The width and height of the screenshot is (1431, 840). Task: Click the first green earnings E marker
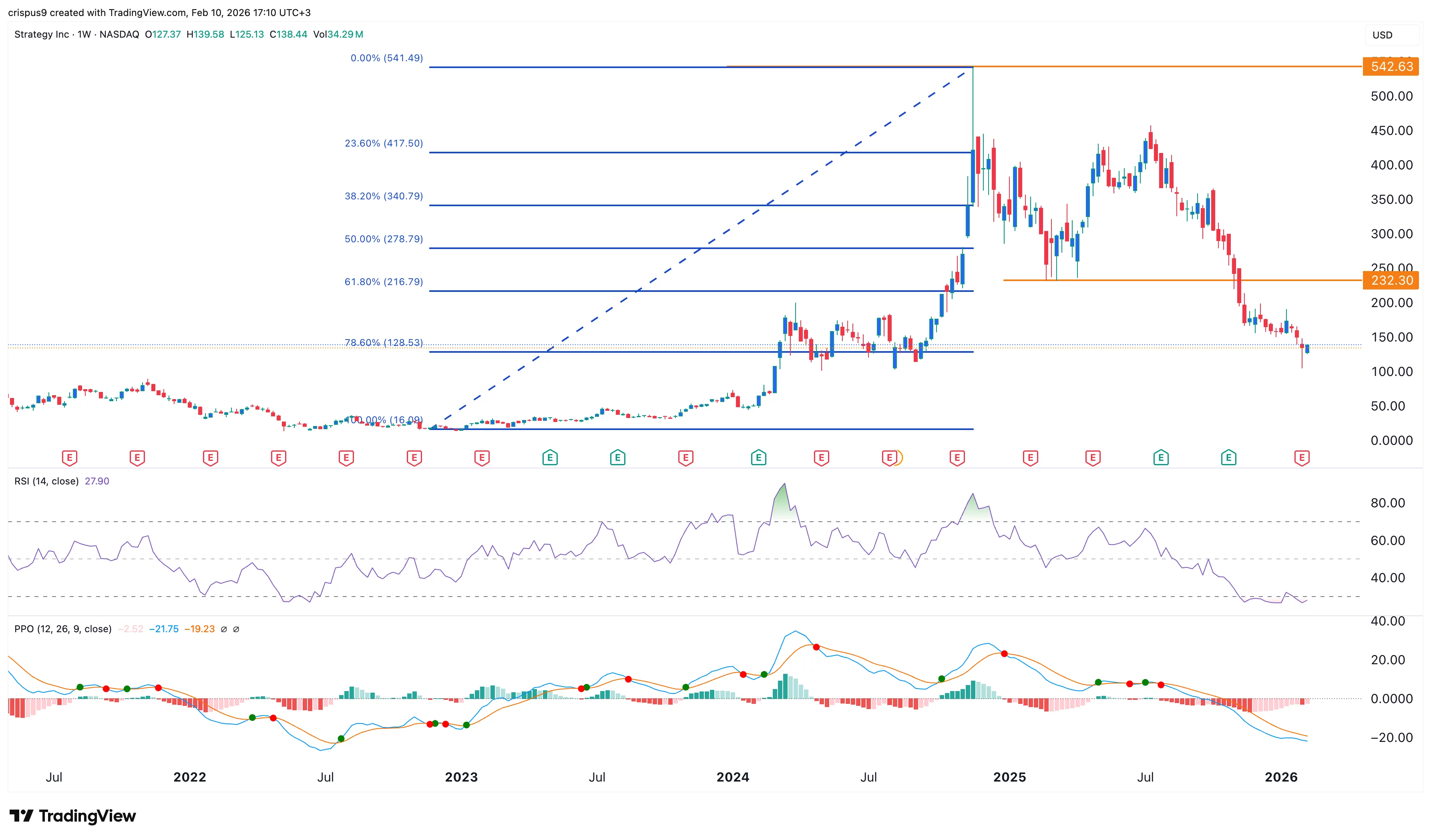click(550, 457)
